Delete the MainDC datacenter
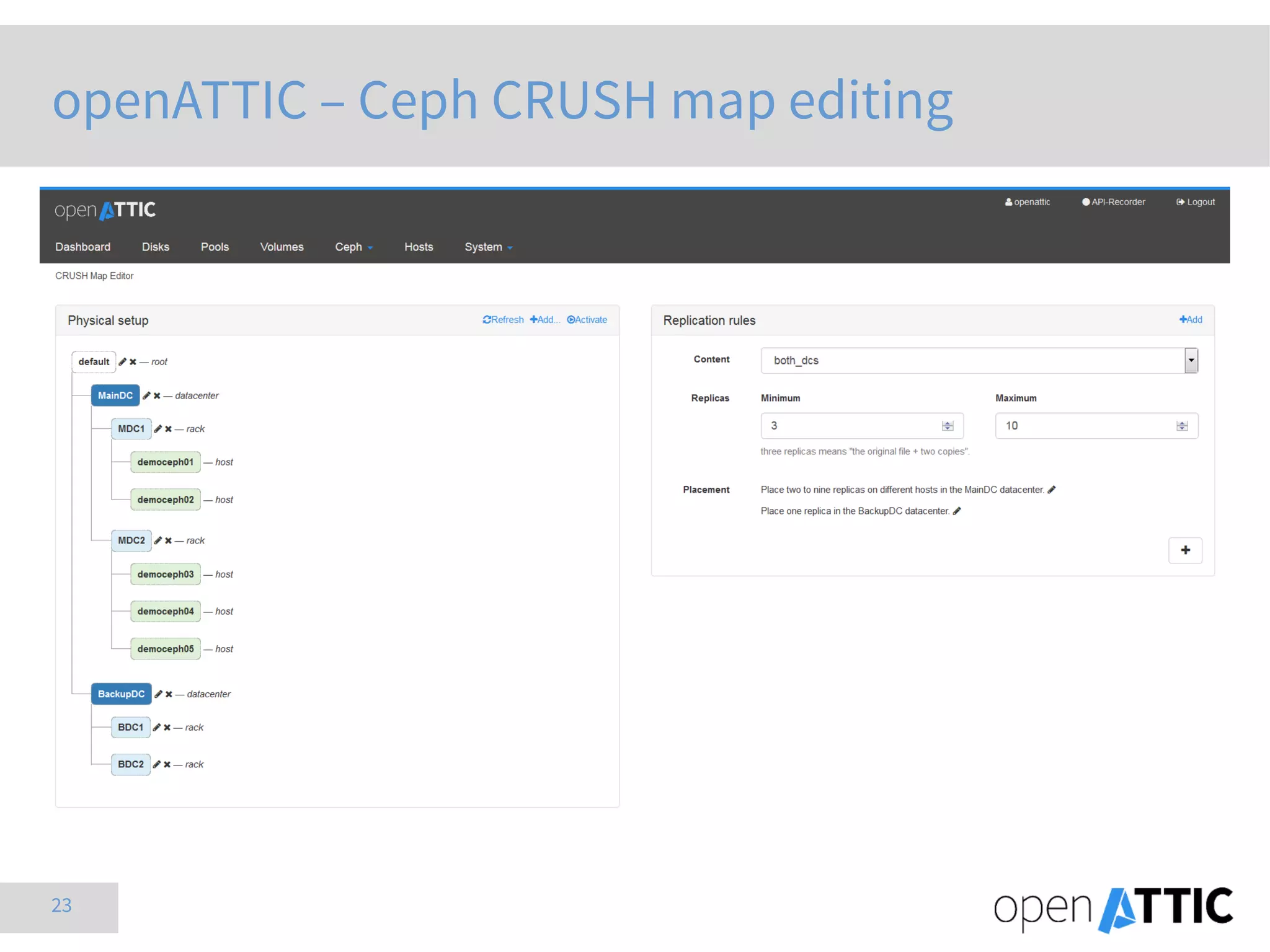Screen dimensions: 1270x952 (x=157, y=395)
